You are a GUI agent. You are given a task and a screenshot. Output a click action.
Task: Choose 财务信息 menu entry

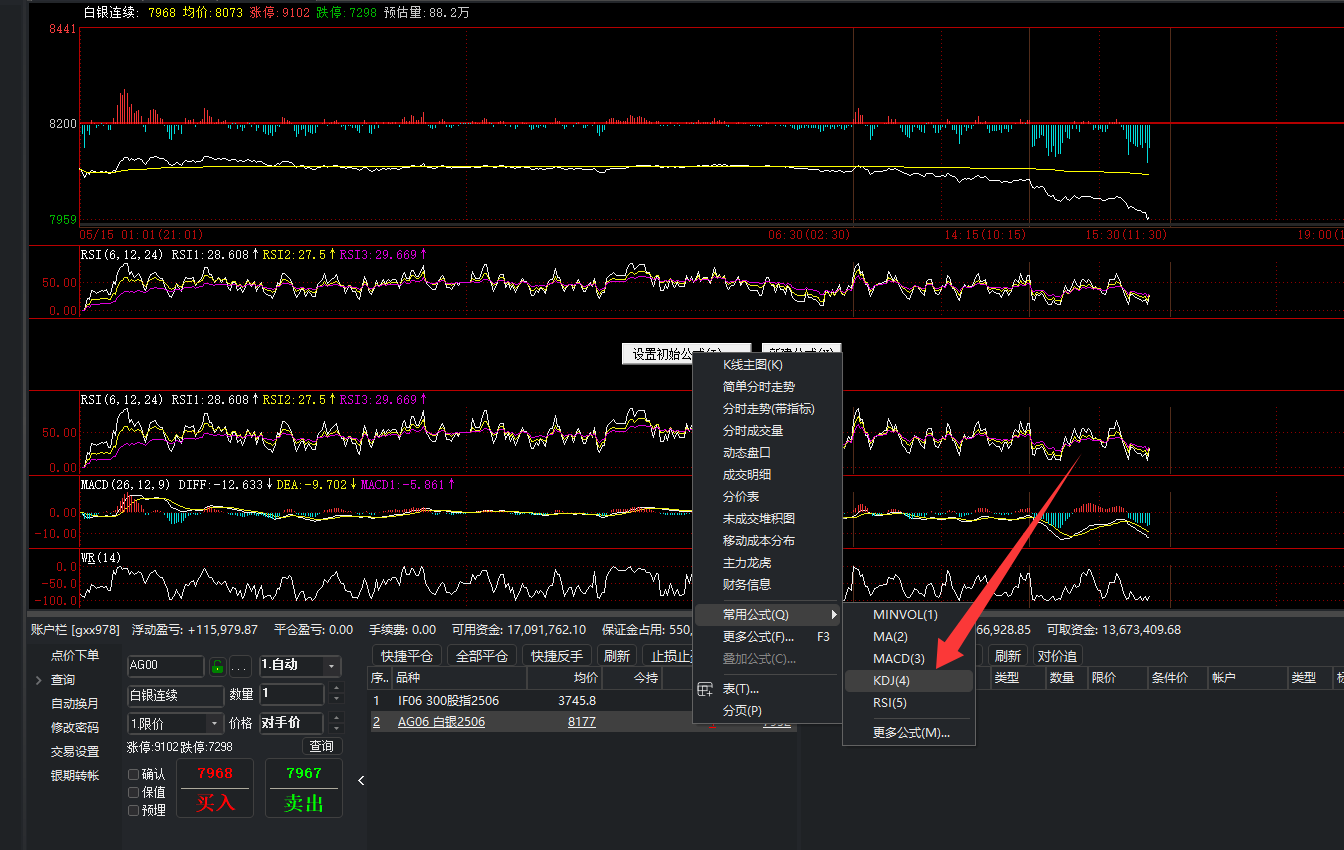click(x=768, y=585)
